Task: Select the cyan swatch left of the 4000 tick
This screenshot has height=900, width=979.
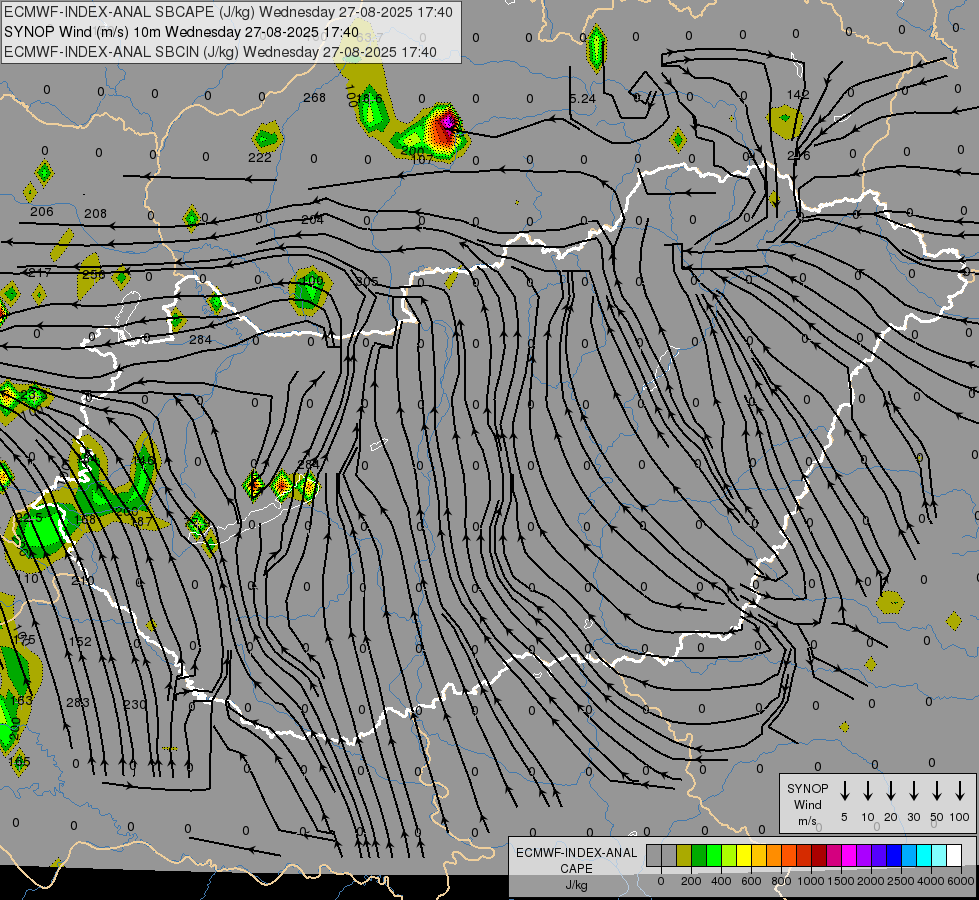Action: coord(923,856)
